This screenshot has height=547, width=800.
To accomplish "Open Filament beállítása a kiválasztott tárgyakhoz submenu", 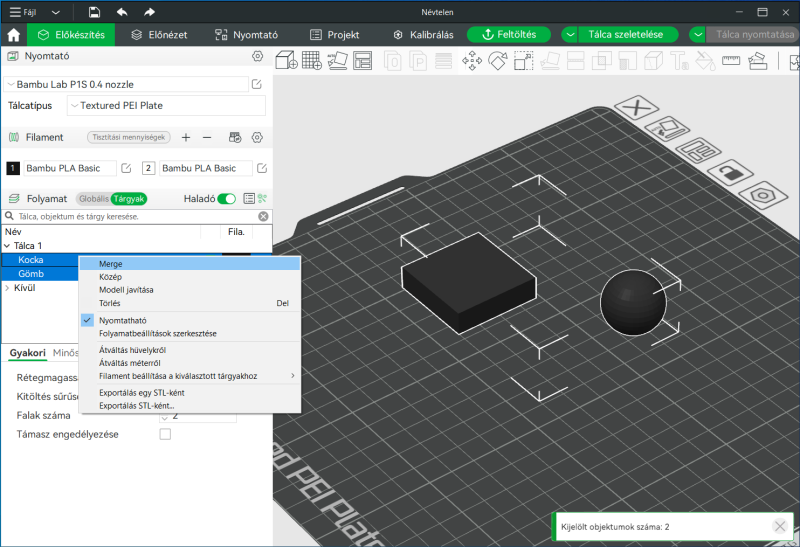I will [190, 376].
